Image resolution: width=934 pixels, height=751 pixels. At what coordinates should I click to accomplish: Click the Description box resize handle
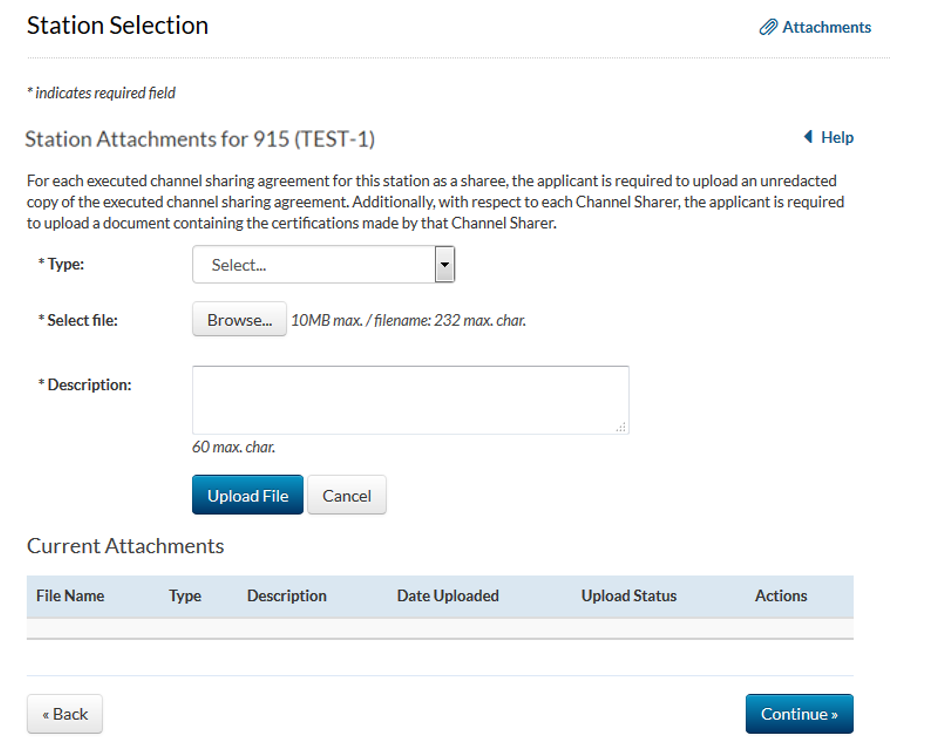(622, 427)
